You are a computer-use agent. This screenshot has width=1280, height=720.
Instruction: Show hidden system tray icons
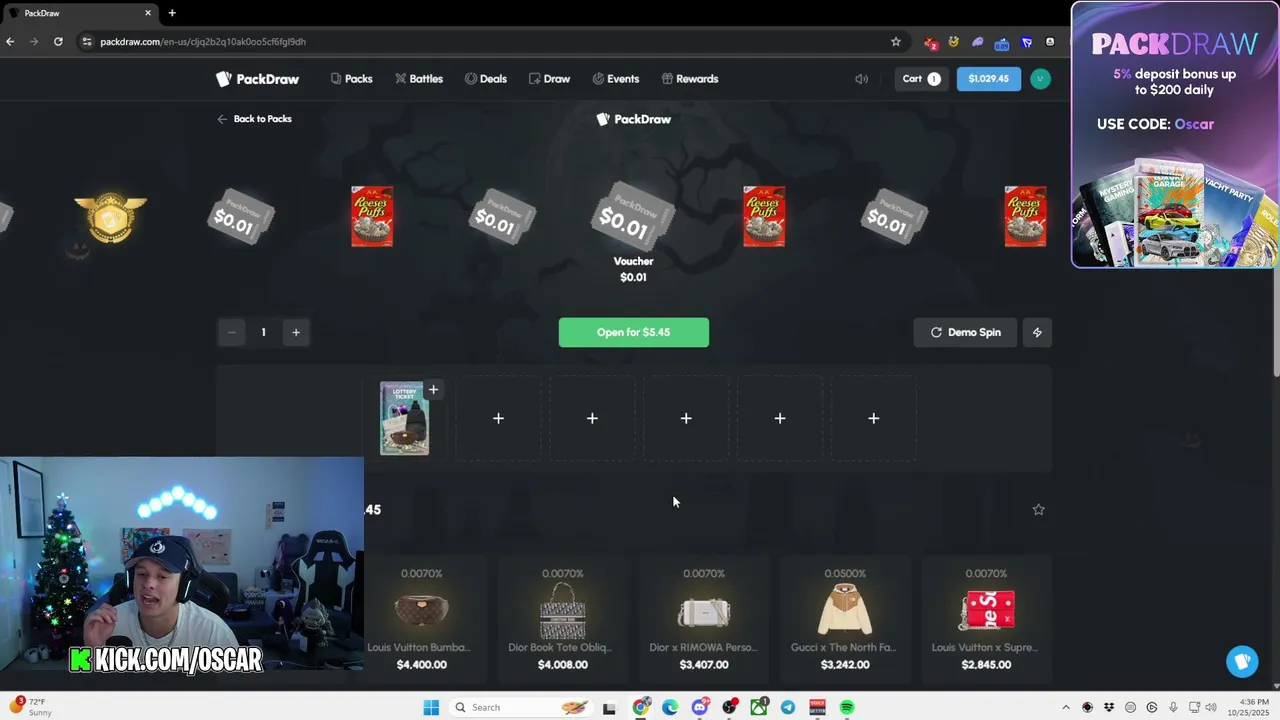pos(1066,707)
